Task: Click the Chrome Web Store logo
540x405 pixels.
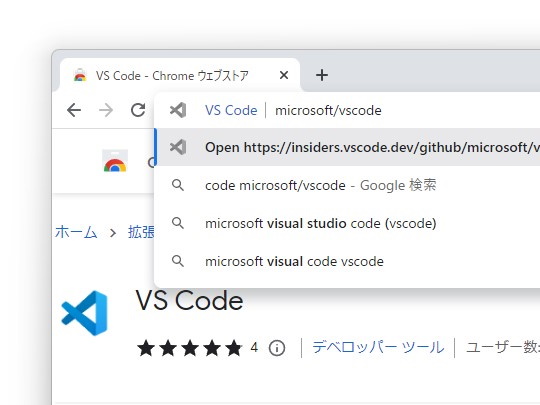Action: 115,161
